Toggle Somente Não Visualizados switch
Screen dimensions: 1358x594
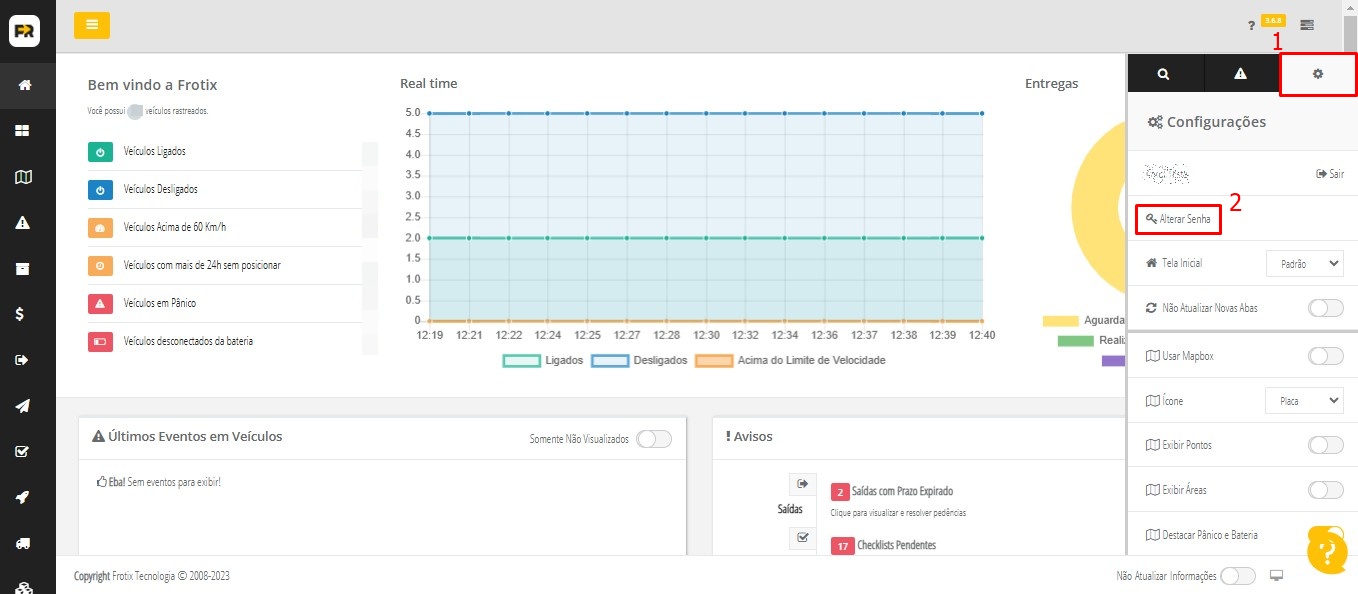click(654, 438)
